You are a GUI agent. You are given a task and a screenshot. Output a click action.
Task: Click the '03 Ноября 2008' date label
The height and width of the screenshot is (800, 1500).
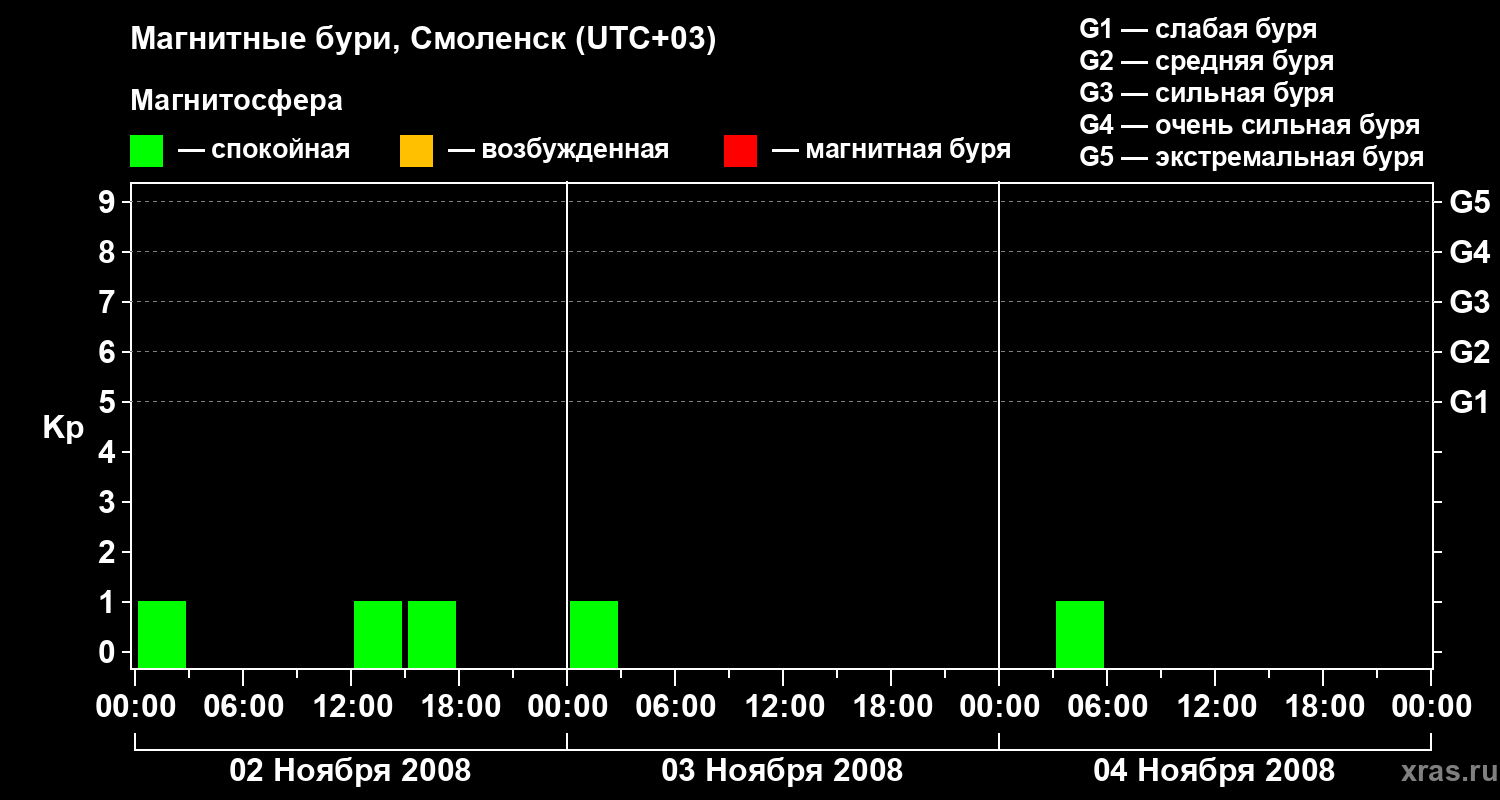click(782, 770)
